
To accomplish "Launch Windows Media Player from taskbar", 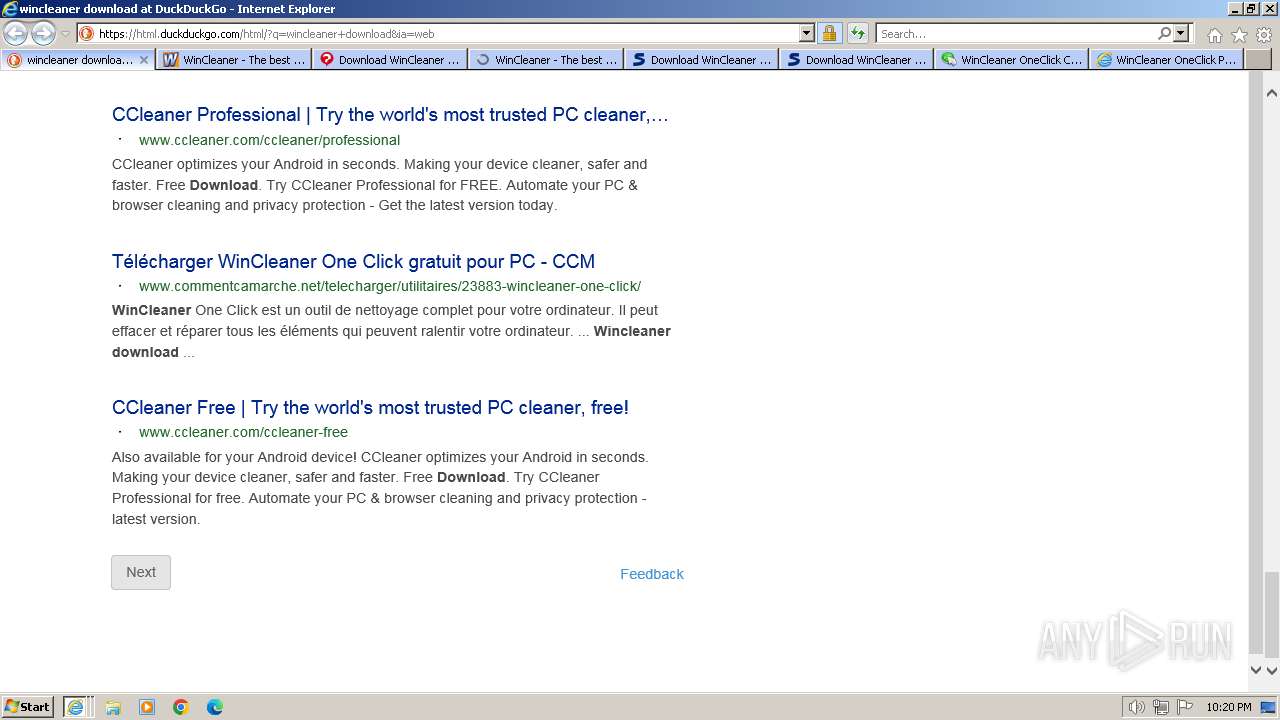I will point(147,707).
